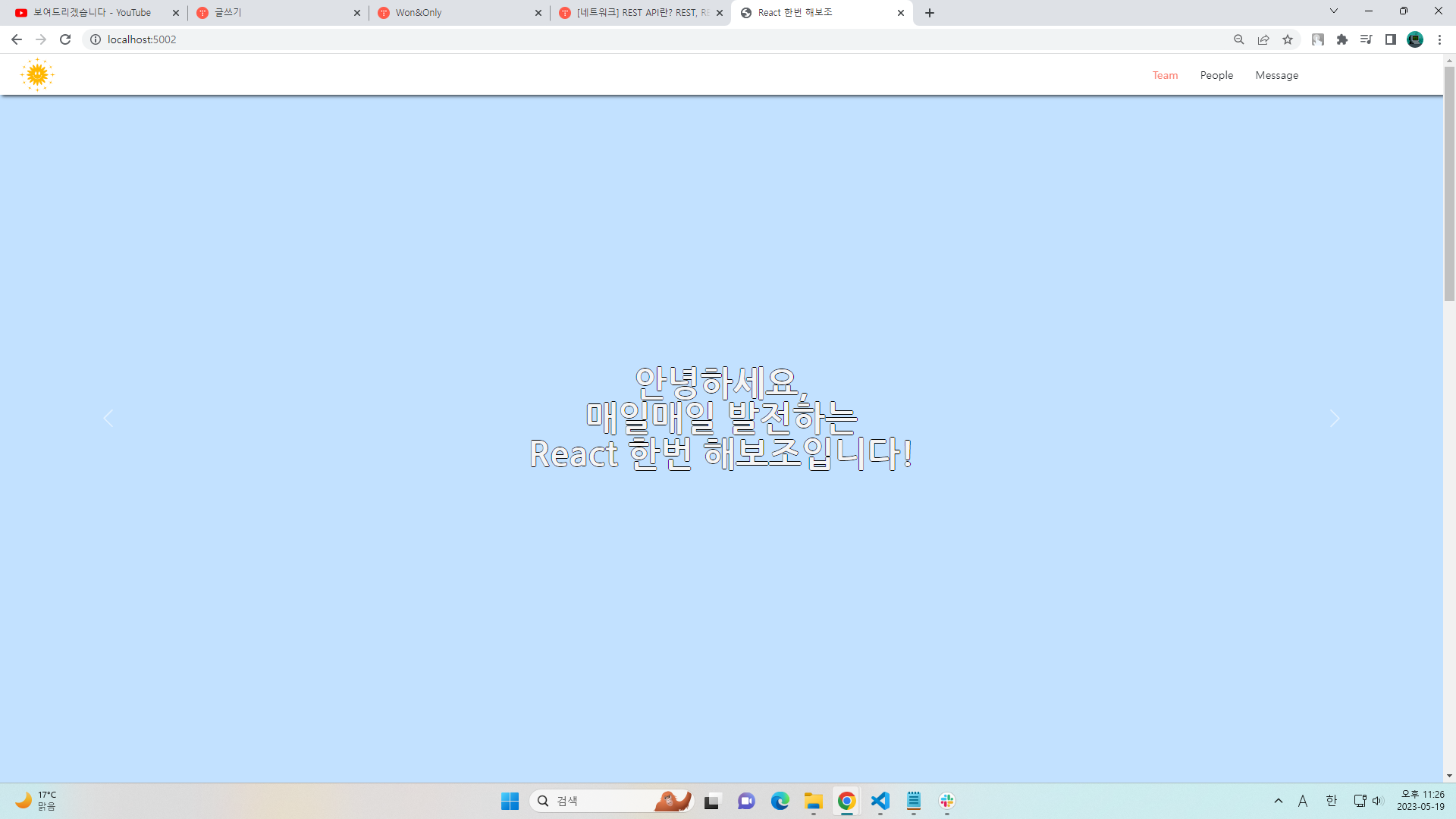
Task: Click the page vertical scrollbar thumb
Action: point(1449,182)
